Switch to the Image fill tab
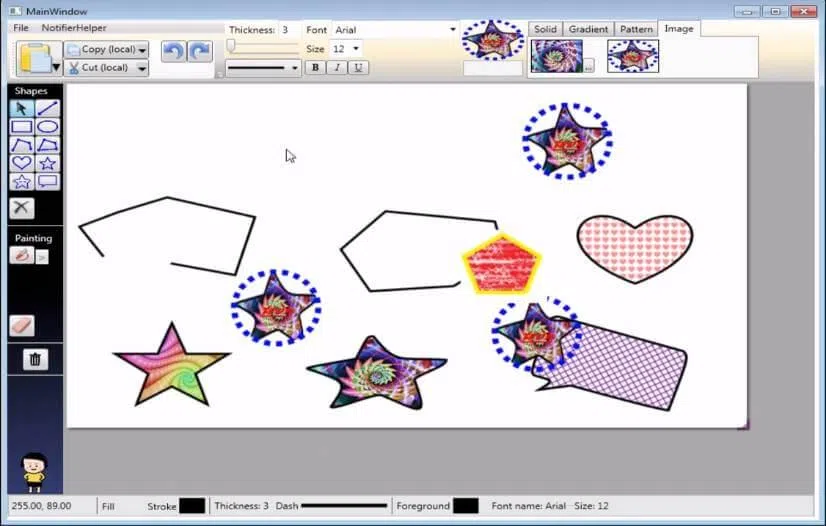 [x=678, y=28]
